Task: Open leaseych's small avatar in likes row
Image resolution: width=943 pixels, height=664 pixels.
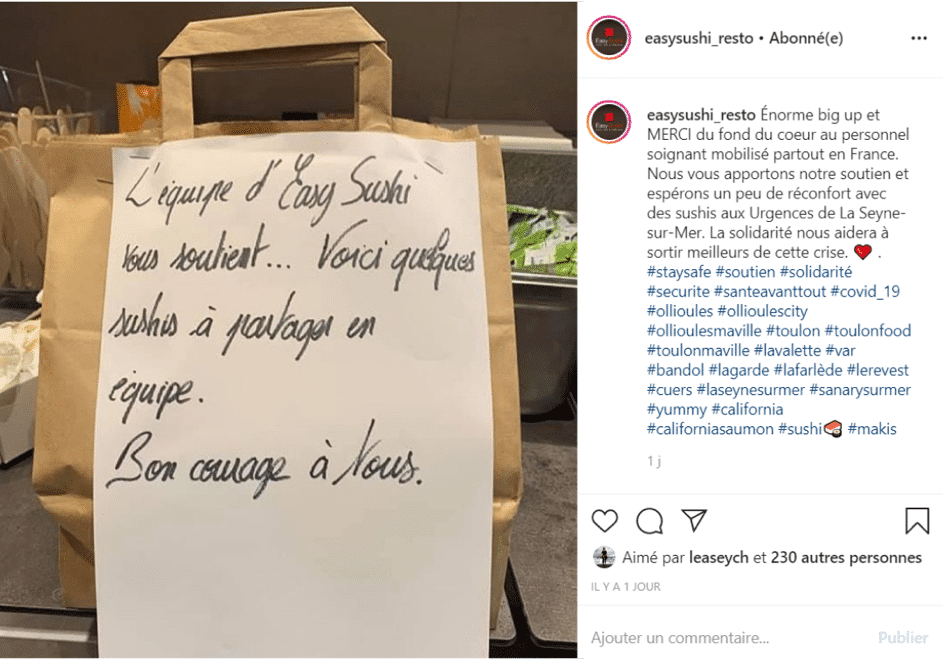Action: click(x=604, y=558)
